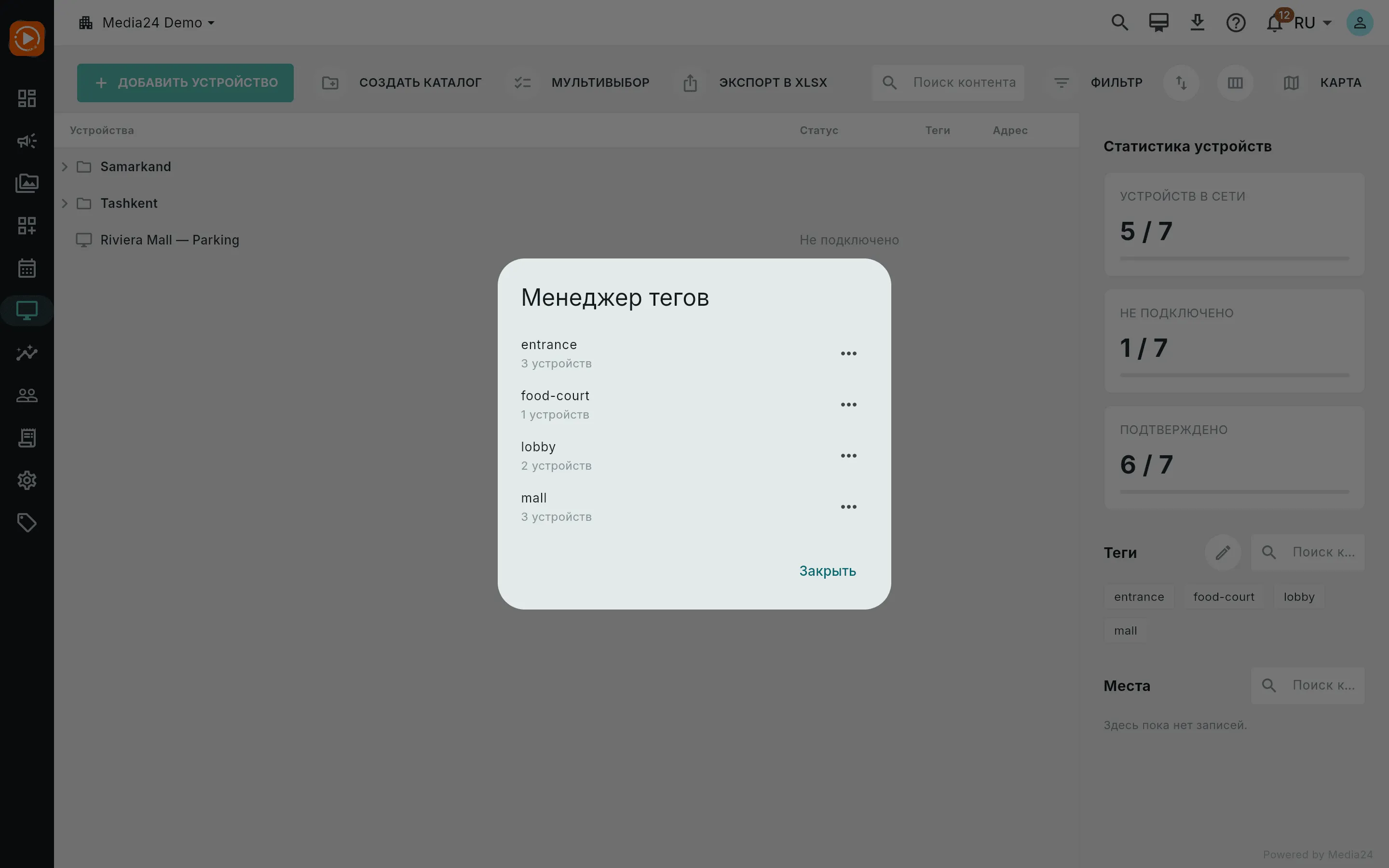Open options menu for lobby tag

point(848,456)
